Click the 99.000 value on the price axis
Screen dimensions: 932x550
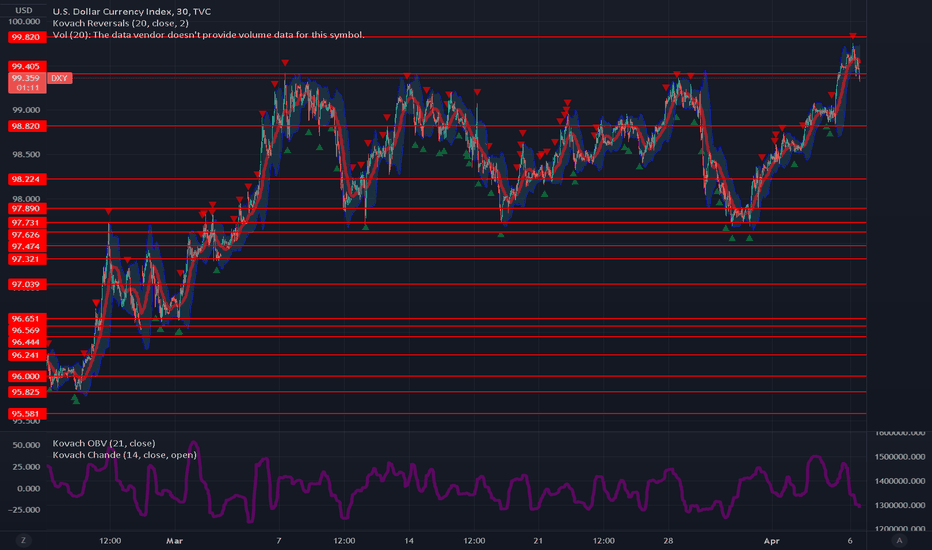pos(26,110)
